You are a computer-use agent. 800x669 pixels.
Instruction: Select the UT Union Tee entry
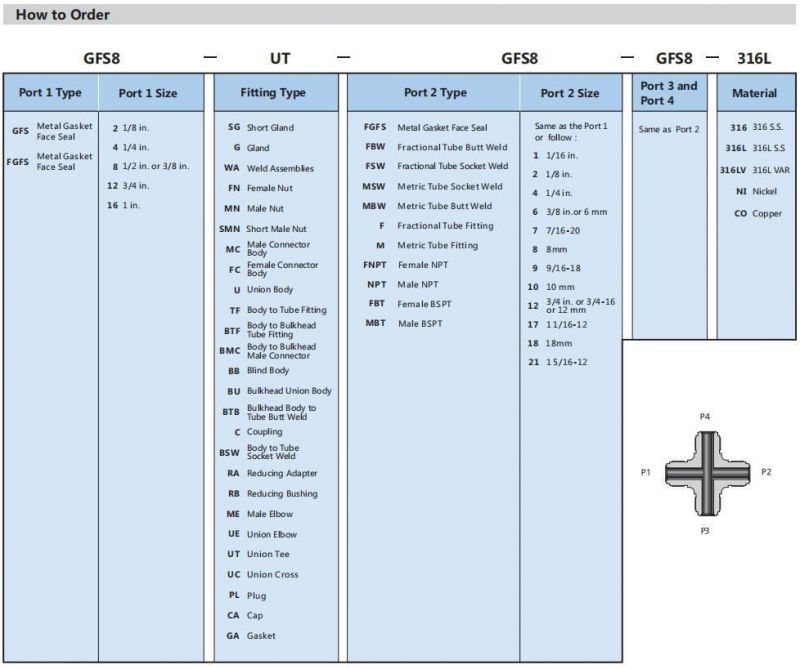point(259,554)
